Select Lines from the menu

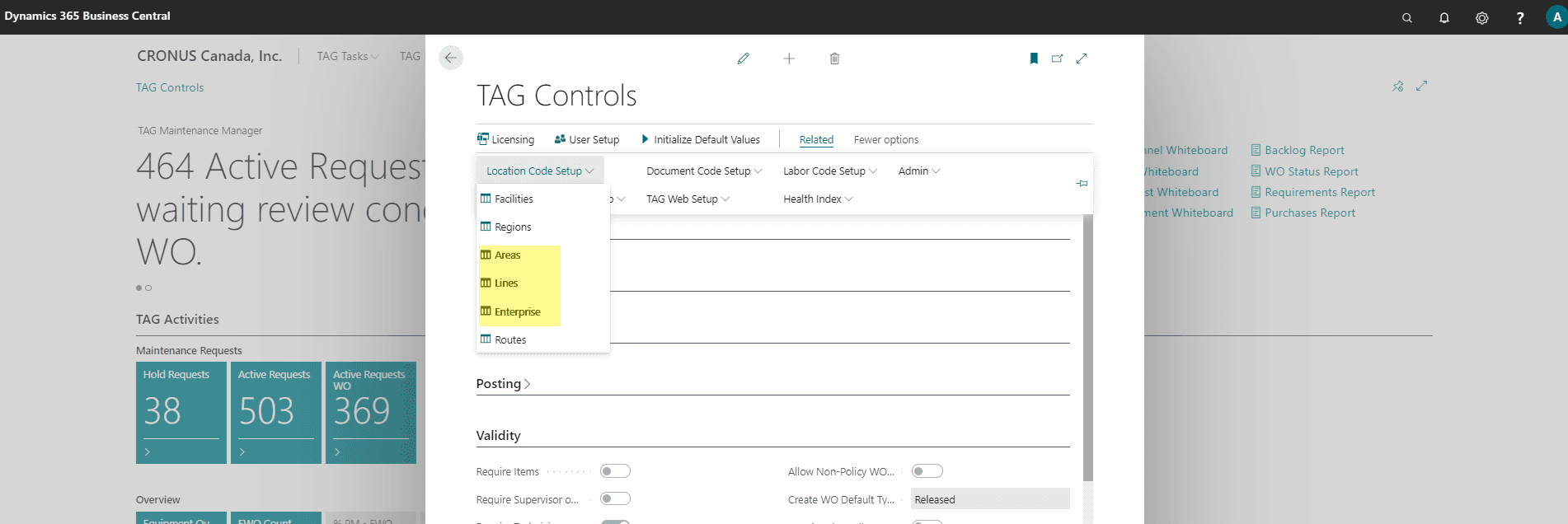pos(542,283)
